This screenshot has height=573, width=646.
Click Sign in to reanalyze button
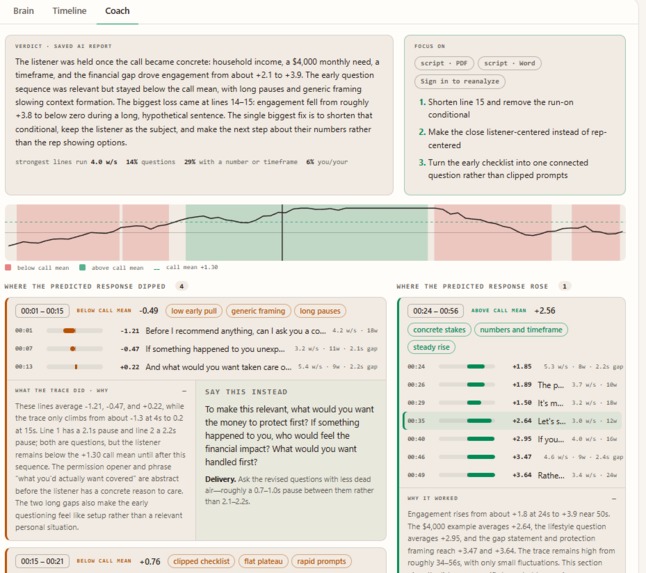(460, 81)
